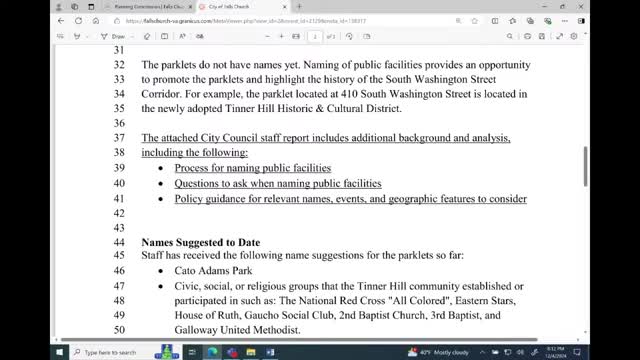Rotate the PDF page

[x=349, y=36]
